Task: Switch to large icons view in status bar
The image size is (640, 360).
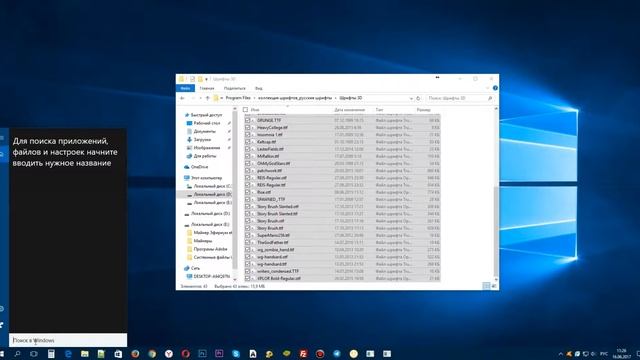Action: pos(493,286)
